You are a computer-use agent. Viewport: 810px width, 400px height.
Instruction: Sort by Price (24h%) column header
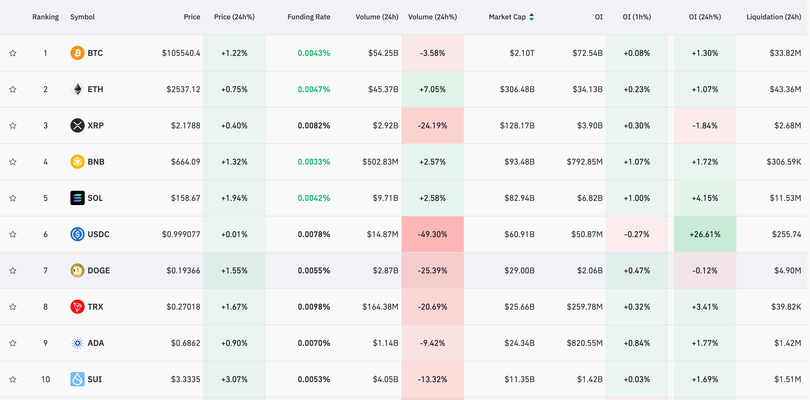click(x=236, y=17)
